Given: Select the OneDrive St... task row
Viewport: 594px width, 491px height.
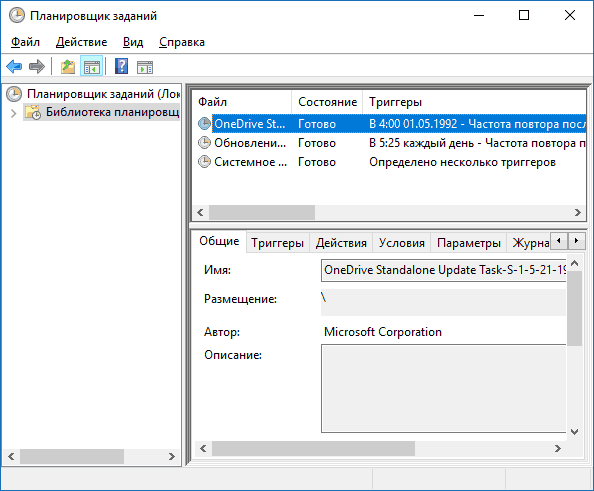Looking at the screenshot, I should click(392, 124).
